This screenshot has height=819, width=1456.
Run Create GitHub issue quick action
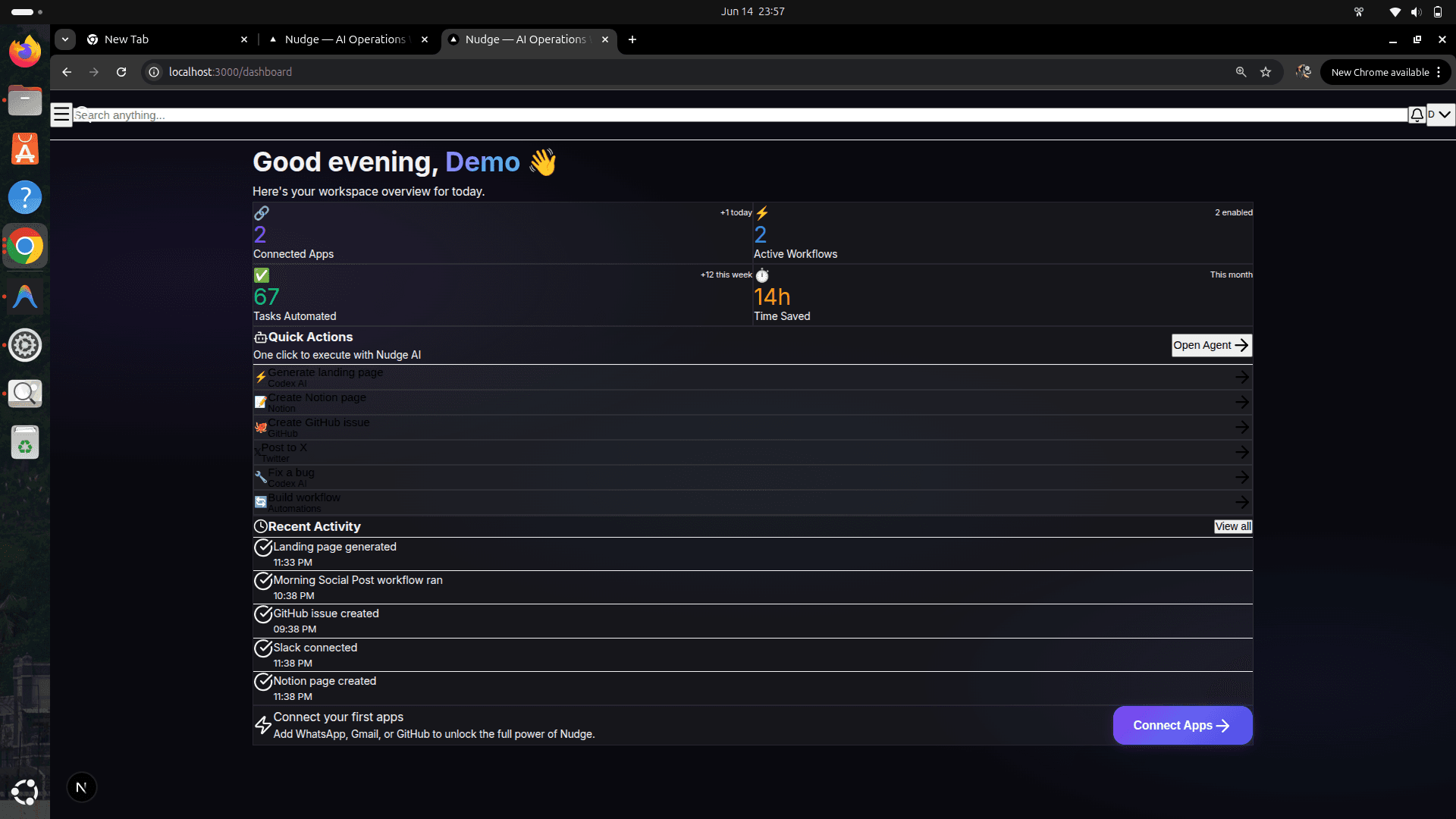752,427
